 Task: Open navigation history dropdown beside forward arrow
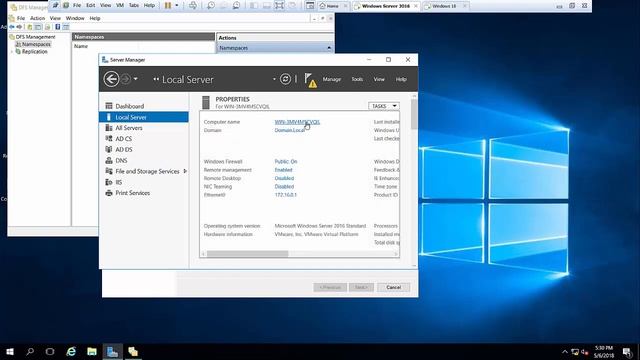136,79
